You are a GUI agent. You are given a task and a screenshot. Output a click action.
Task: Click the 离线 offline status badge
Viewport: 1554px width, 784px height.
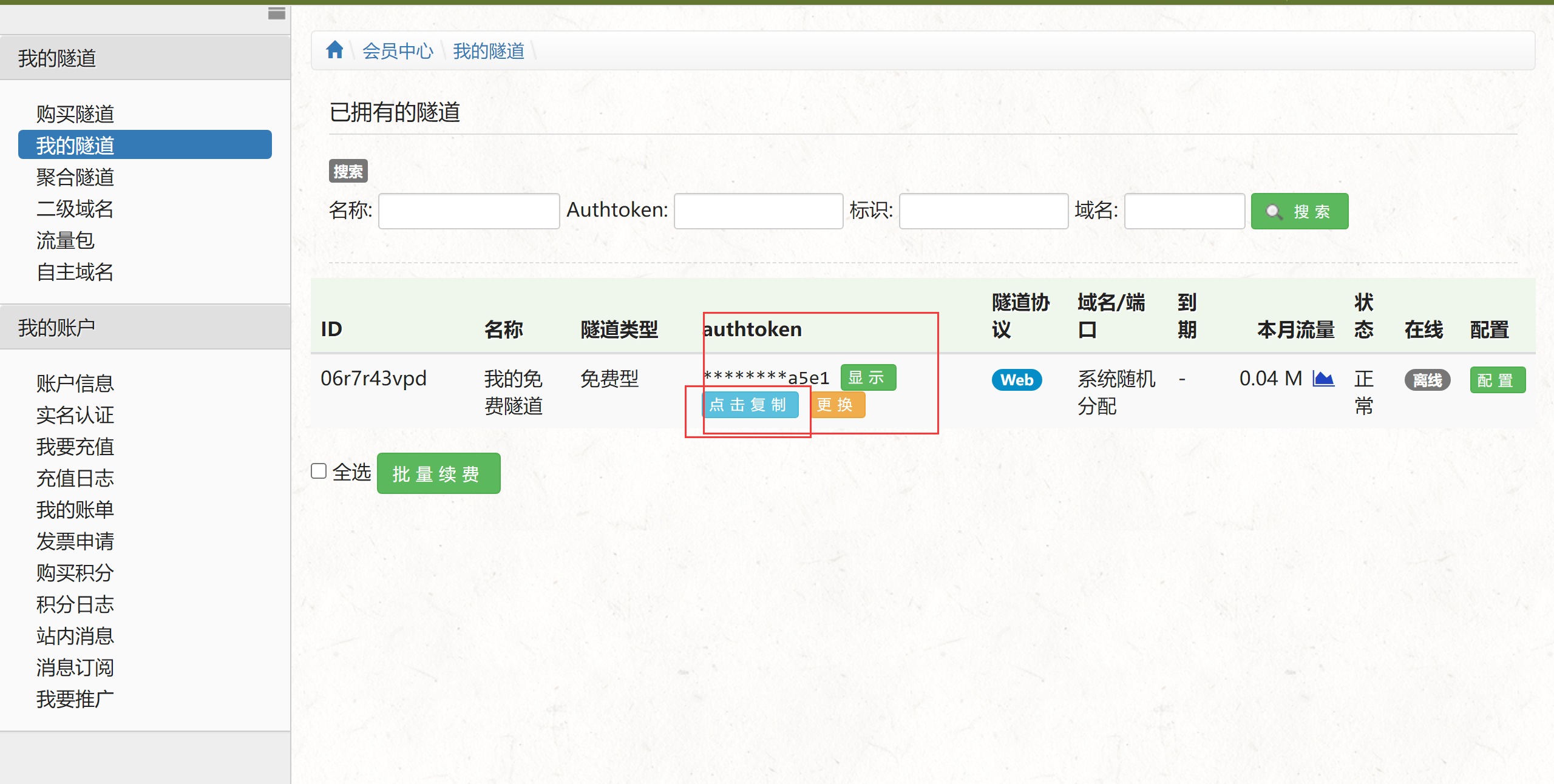[x=1427, y=380]
